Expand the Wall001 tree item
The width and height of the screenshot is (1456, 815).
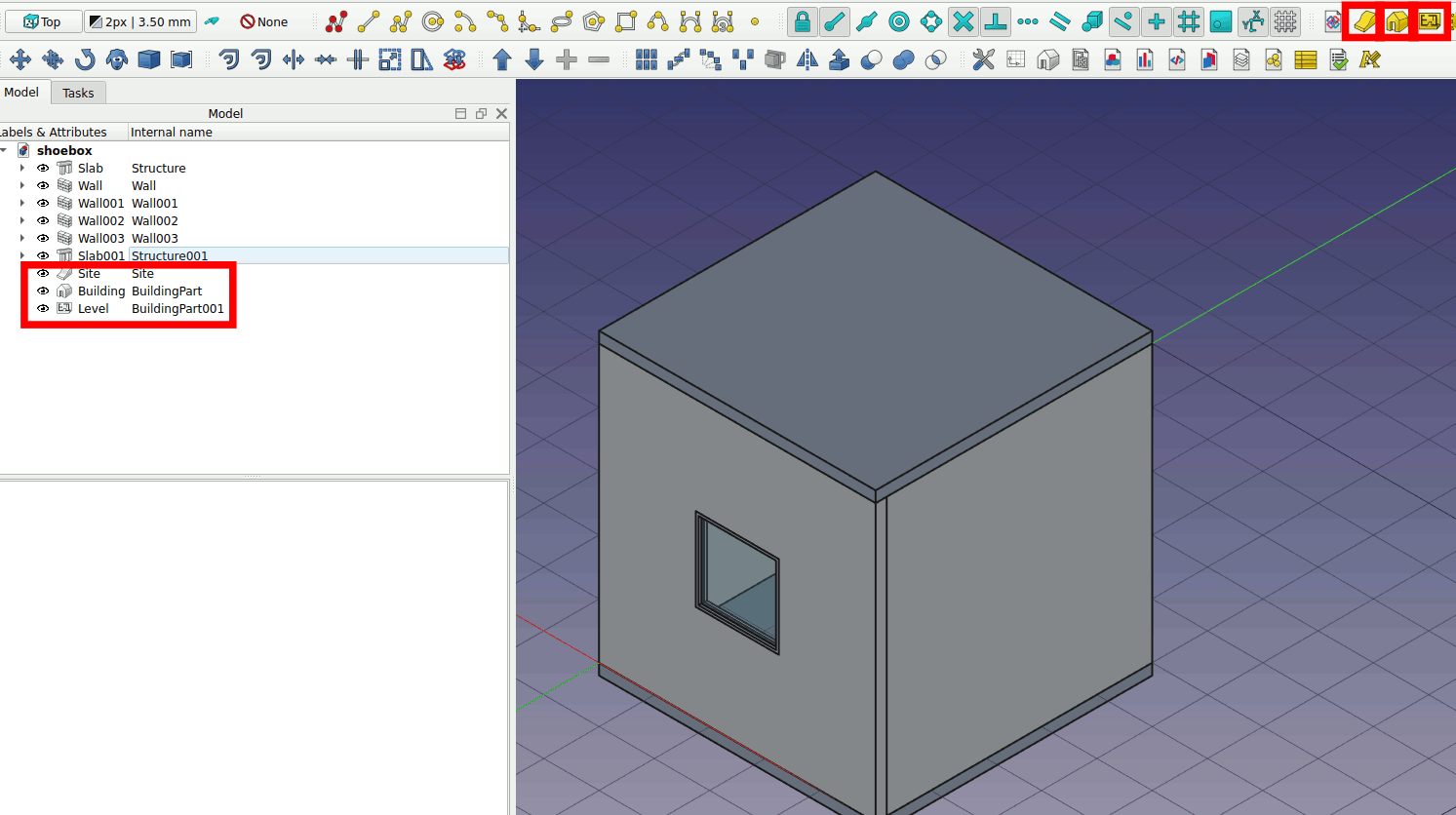click(x=22, y=204)
